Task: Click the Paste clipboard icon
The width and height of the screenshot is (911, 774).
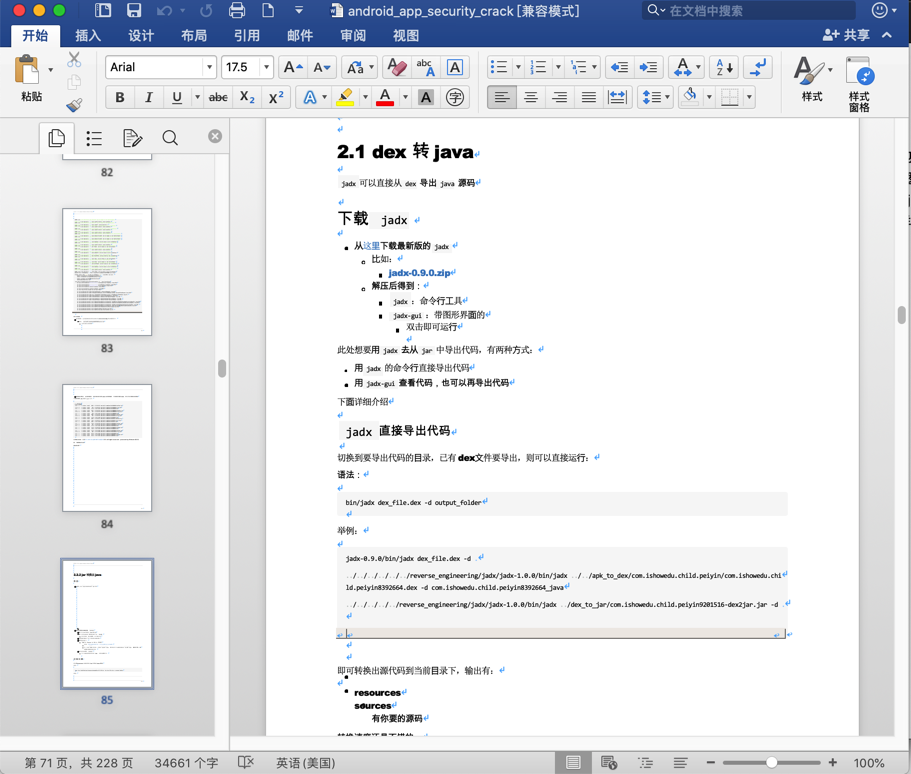Action: 27,71
